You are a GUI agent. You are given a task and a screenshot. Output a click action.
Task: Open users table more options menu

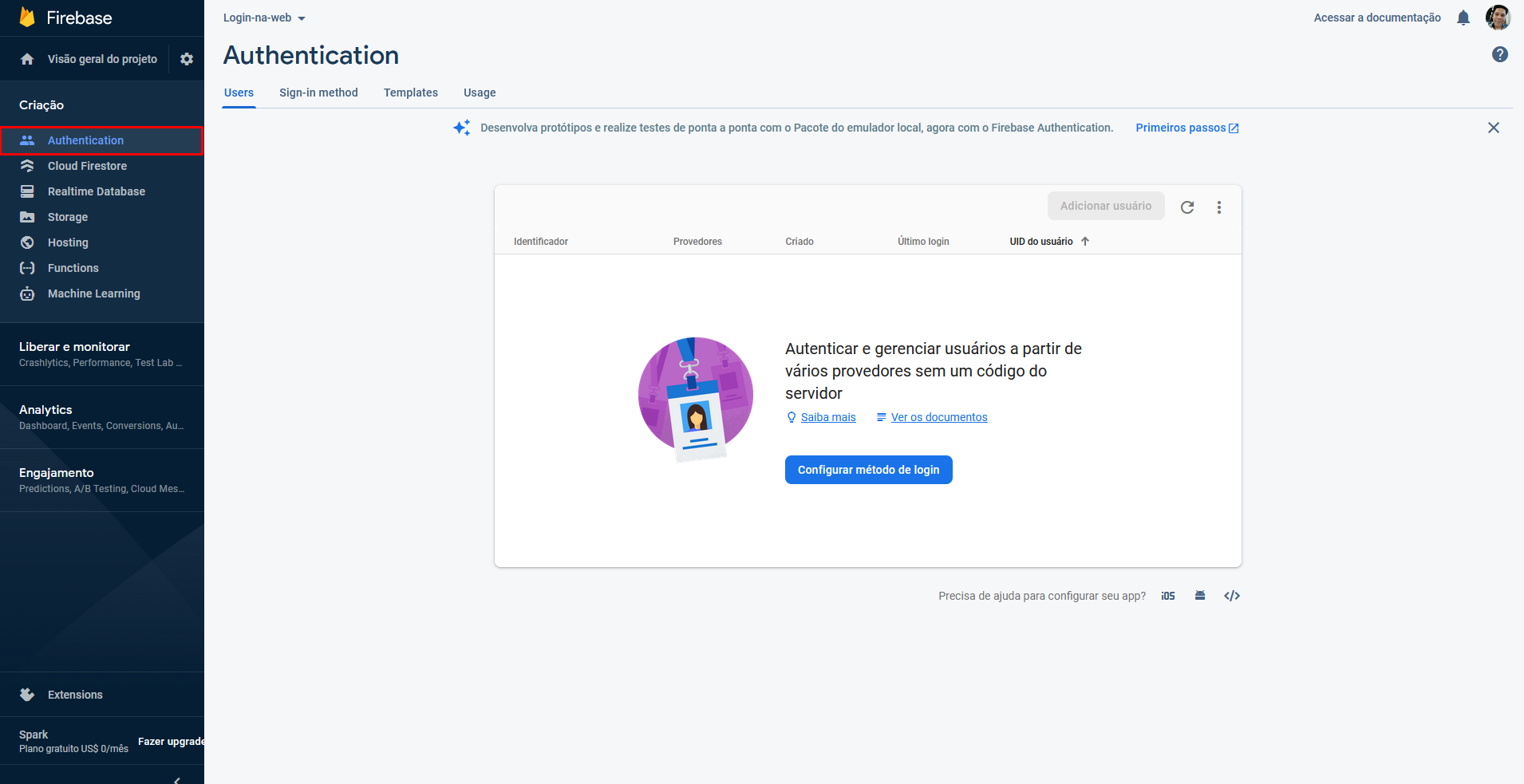click(x=1219, y=207)
